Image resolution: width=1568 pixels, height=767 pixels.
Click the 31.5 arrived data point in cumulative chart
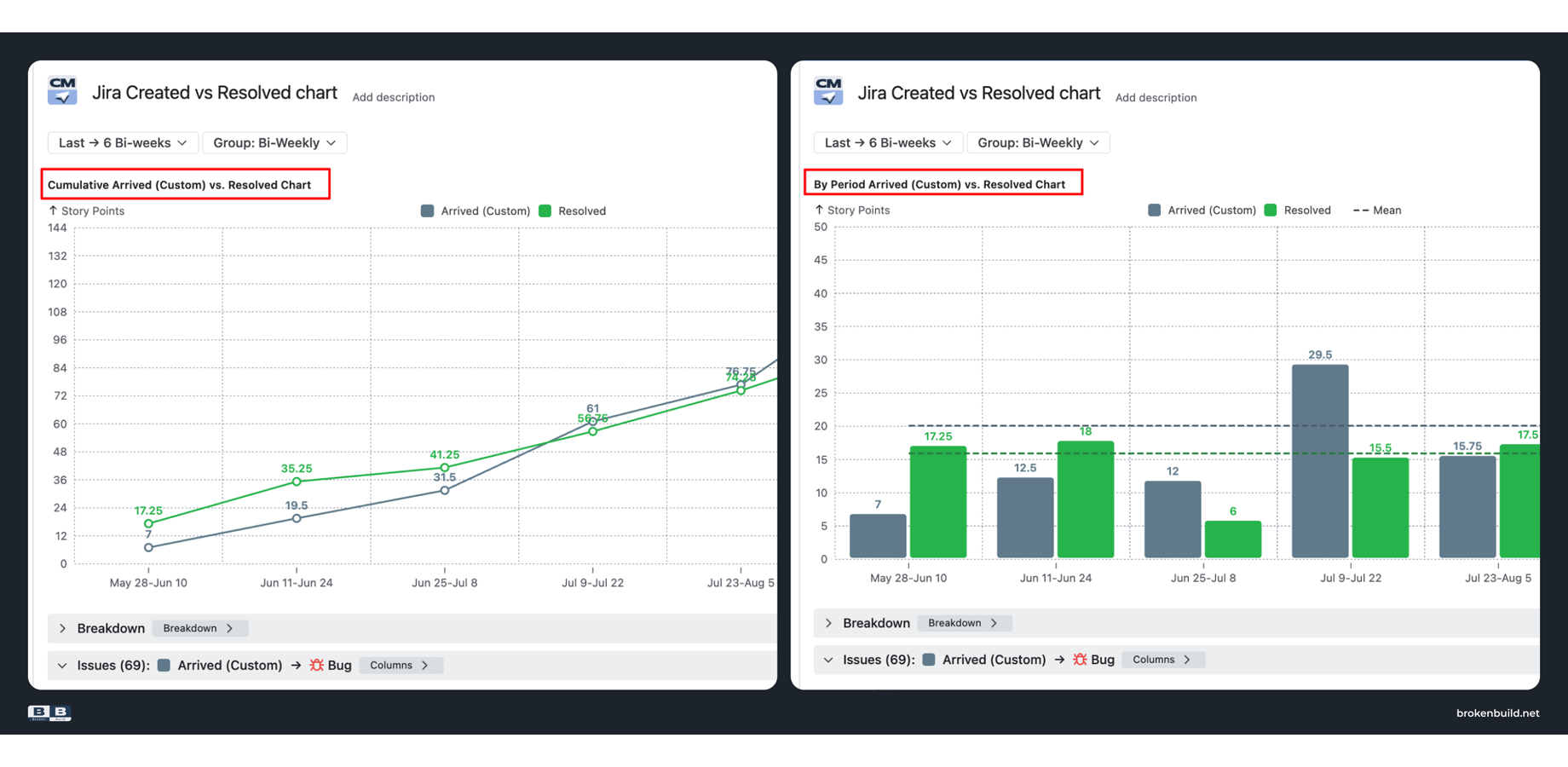[x=445, y=490]
